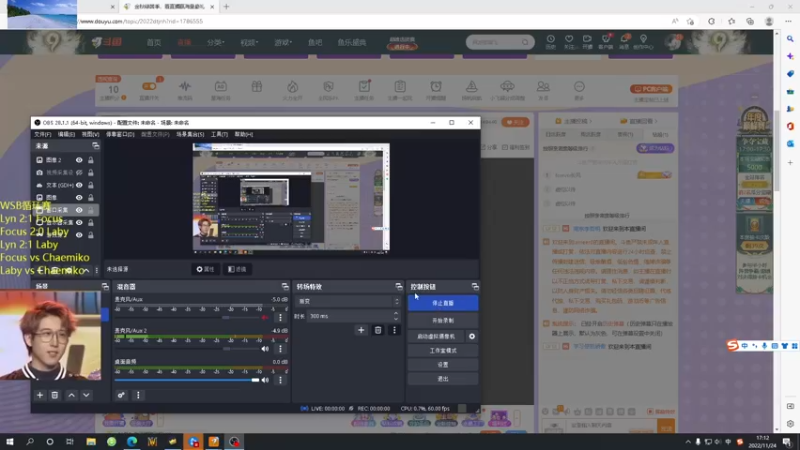Open Douyu followed heart icon
Viewport: 800px width, 450px height.
point(569,41)
